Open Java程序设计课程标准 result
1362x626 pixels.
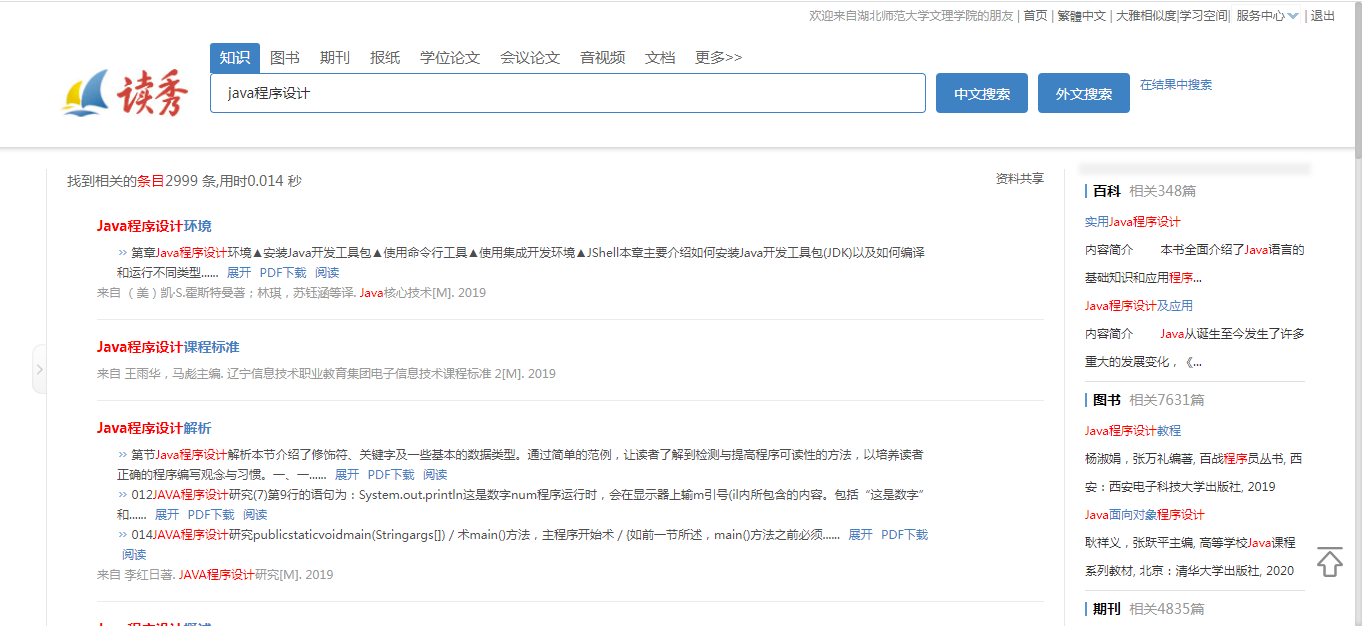168,347
